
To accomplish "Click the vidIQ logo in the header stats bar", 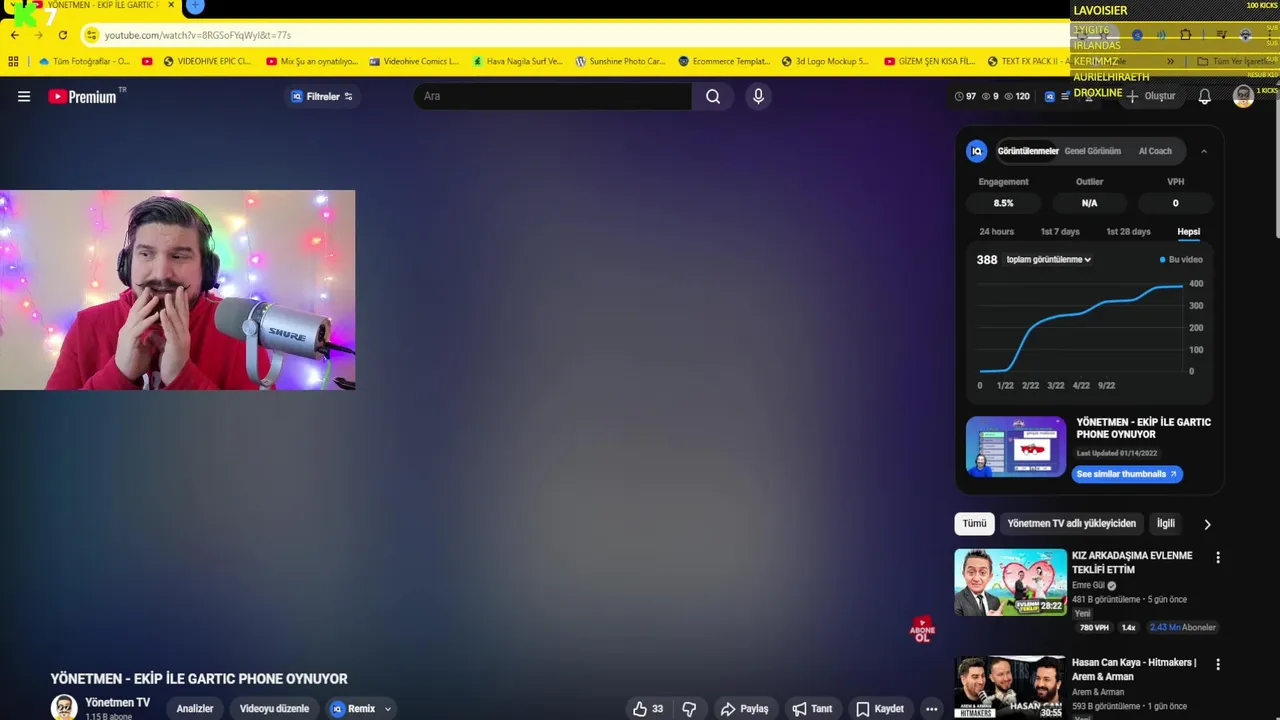I will pyautogui.click(x=1050, y=96).
